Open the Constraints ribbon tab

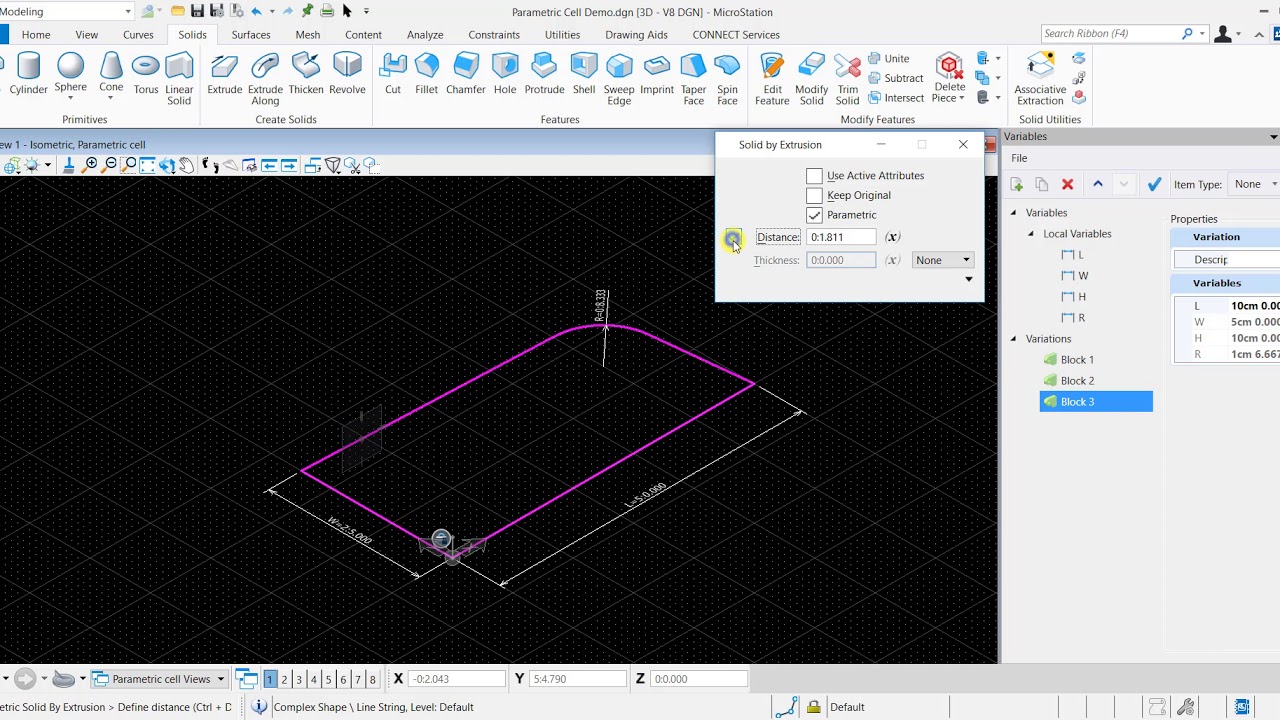coord(494,34)
